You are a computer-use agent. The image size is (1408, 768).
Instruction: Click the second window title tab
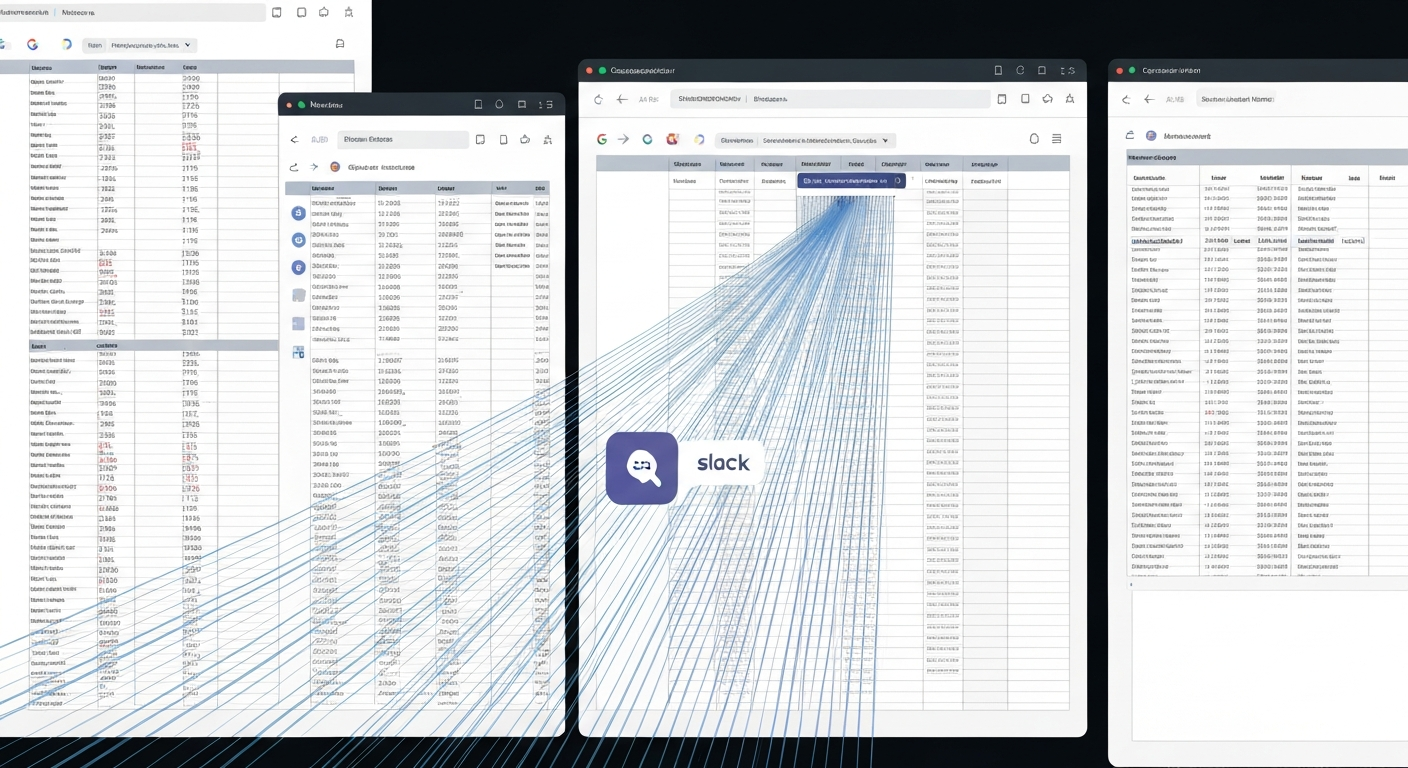point(326,104)
